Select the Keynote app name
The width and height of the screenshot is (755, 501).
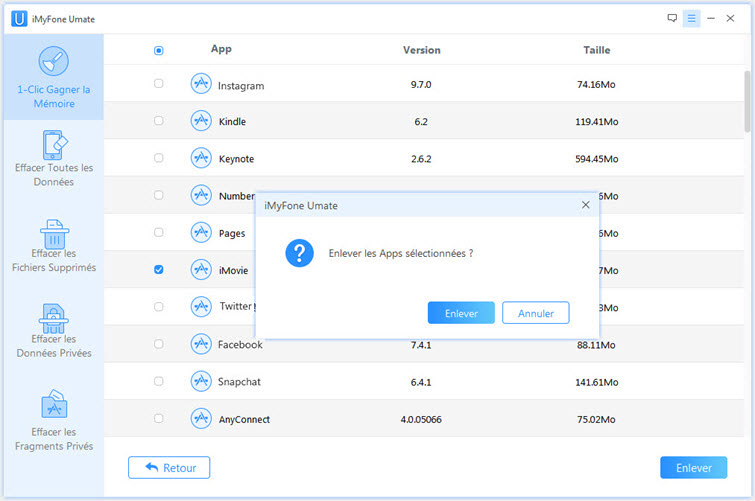point(236,159)
